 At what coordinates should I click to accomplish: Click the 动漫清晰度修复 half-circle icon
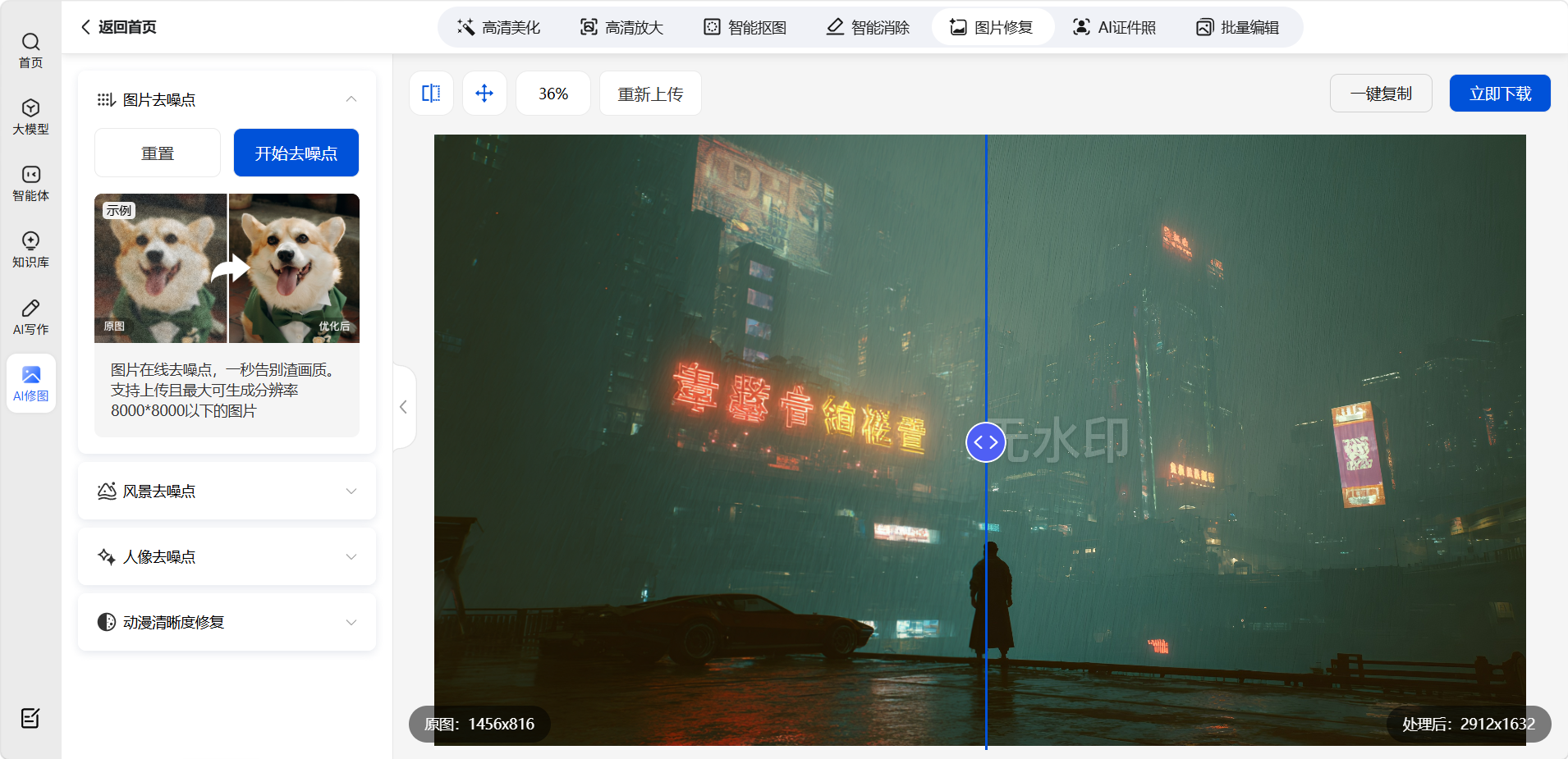(107, 622)
